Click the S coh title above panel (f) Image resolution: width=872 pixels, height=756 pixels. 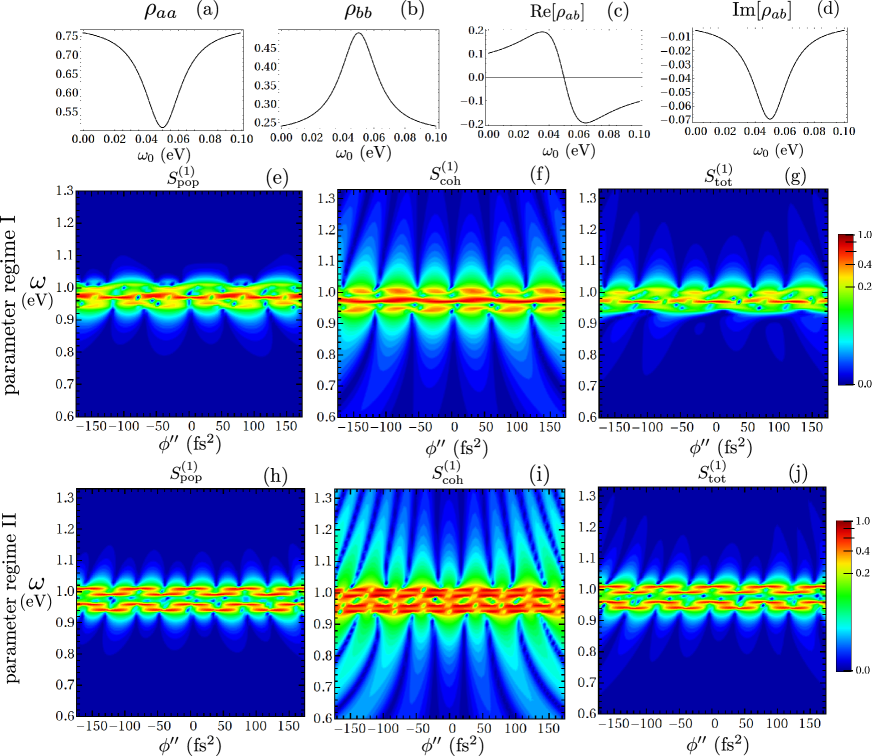[445, 172]
